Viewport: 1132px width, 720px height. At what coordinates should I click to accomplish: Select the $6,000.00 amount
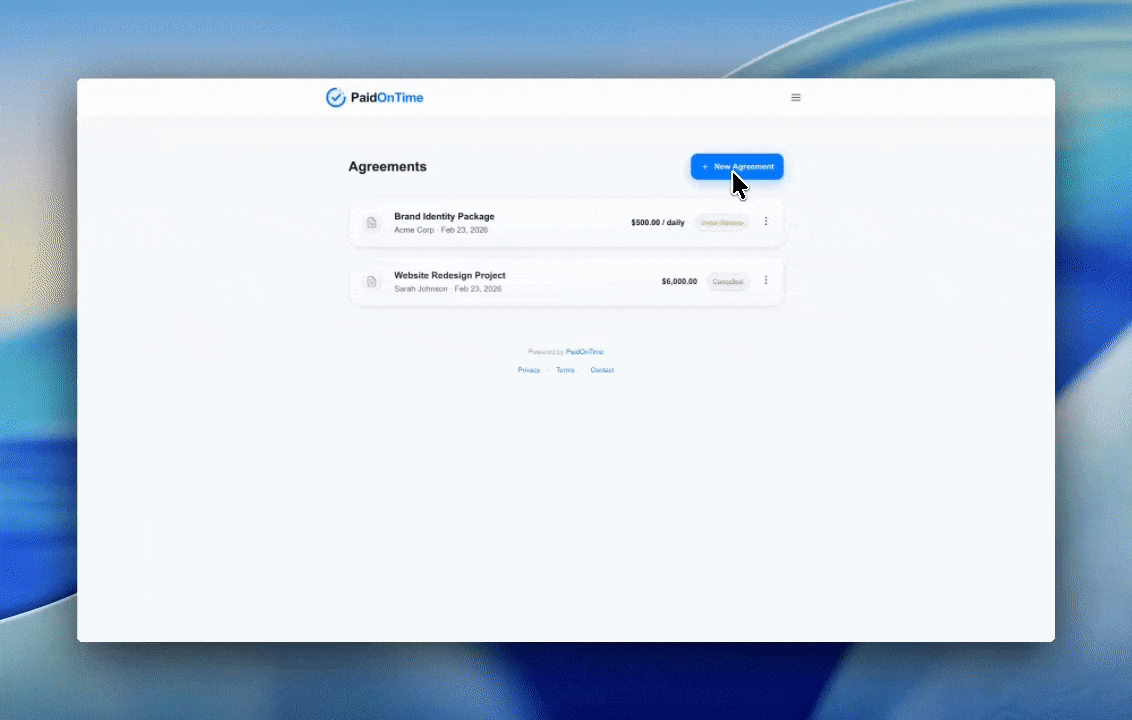pos(679,282)
